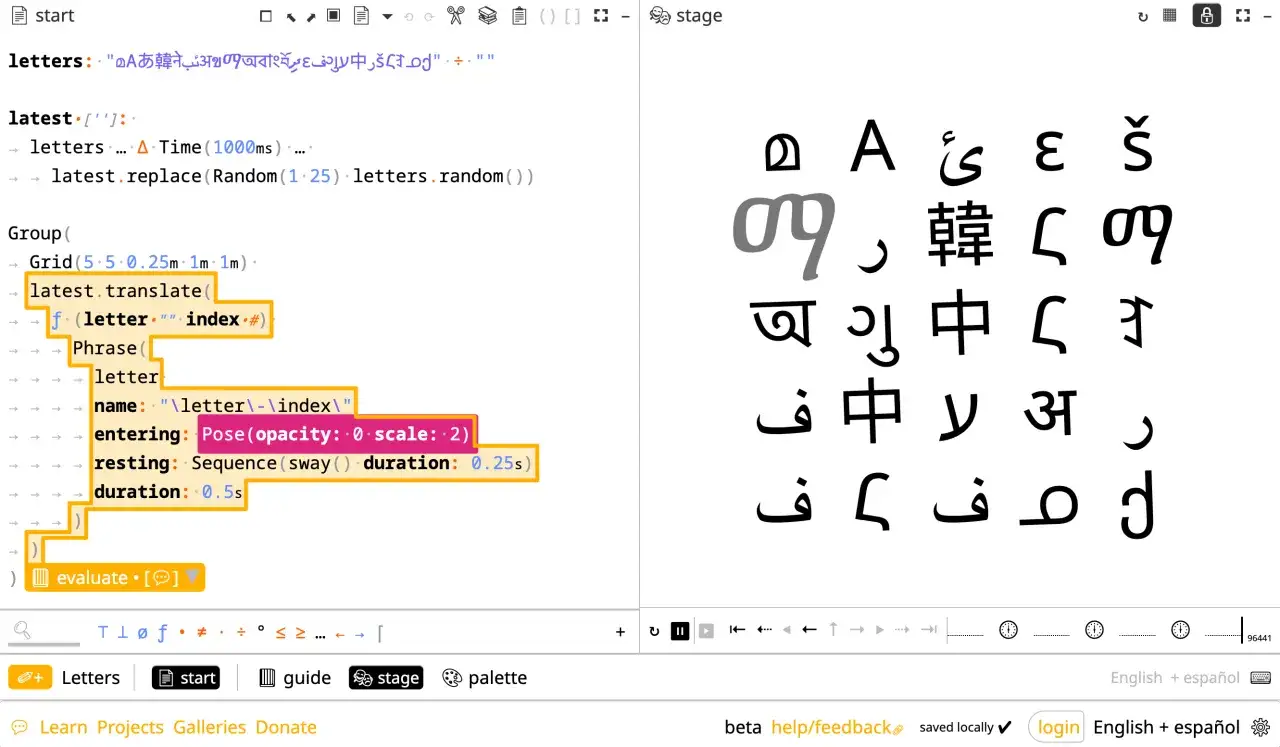The width and height of the screenshot is (1280, 747).
Task: Click the filled square icon in editor toolbar
Action: pos(334,16)
